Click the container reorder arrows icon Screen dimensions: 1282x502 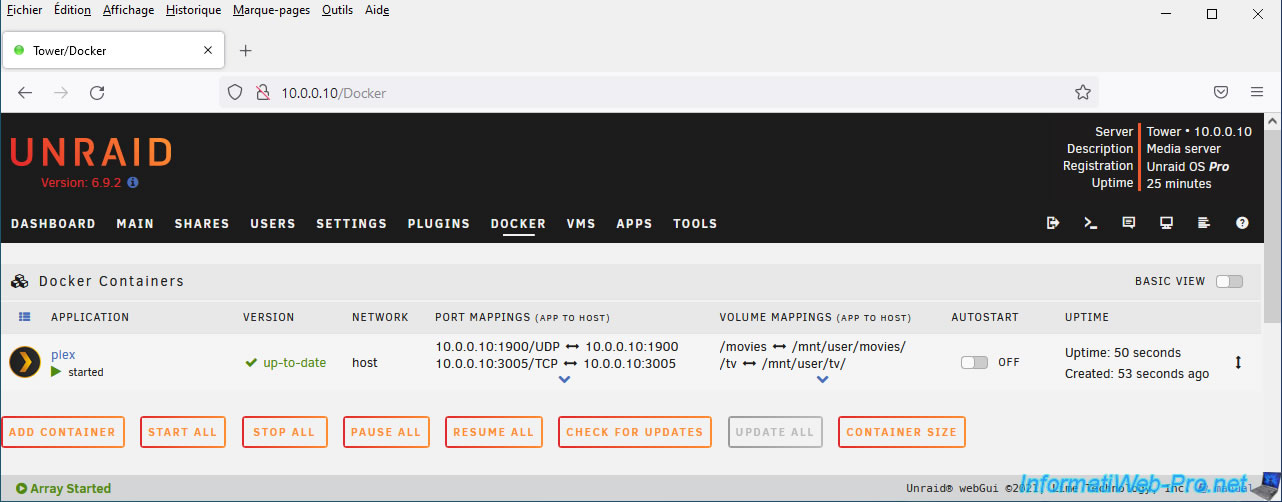pos(1238,363)
